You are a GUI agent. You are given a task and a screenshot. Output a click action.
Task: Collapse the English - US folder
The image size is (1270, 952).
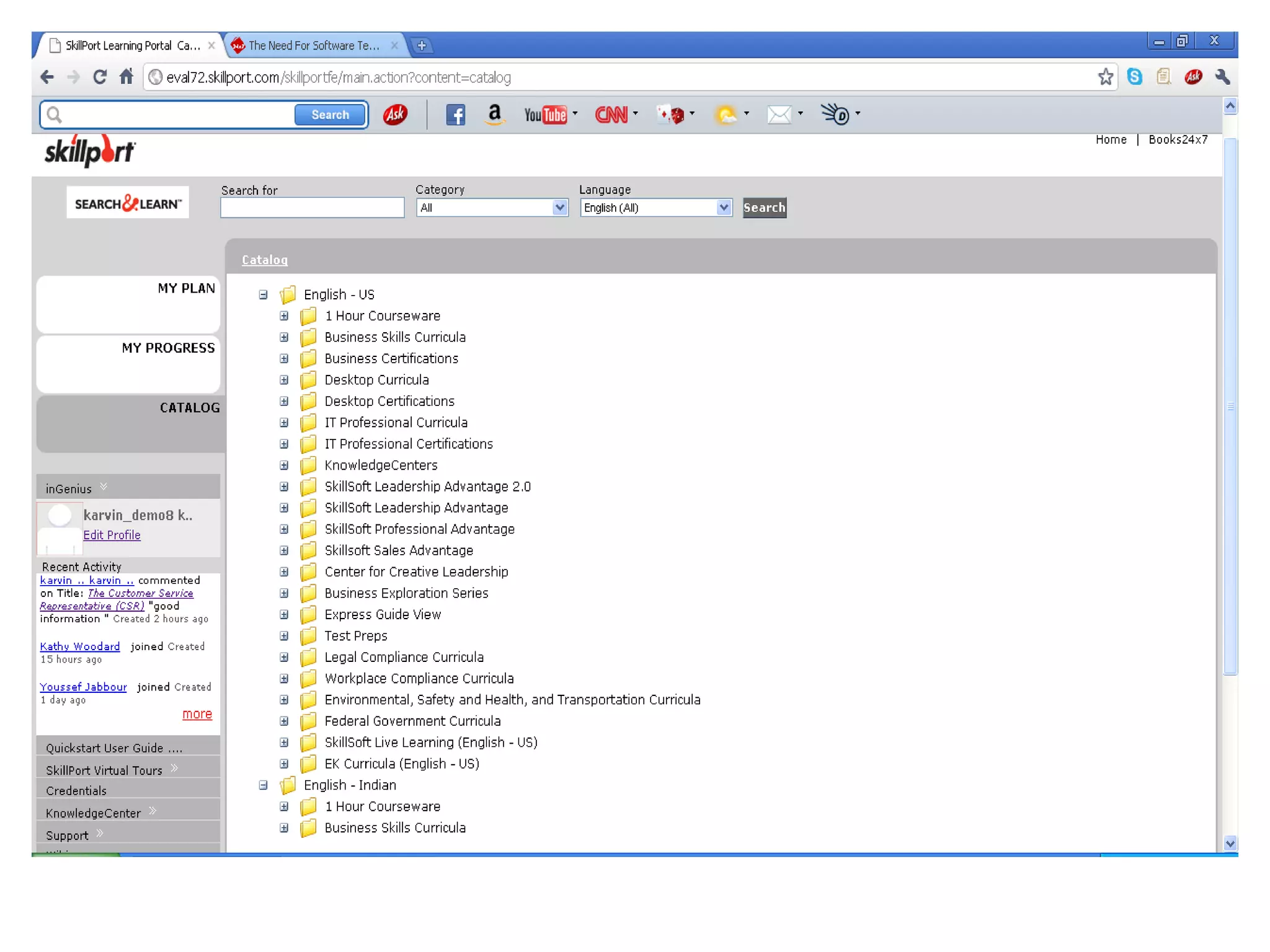tap(263, 295)
